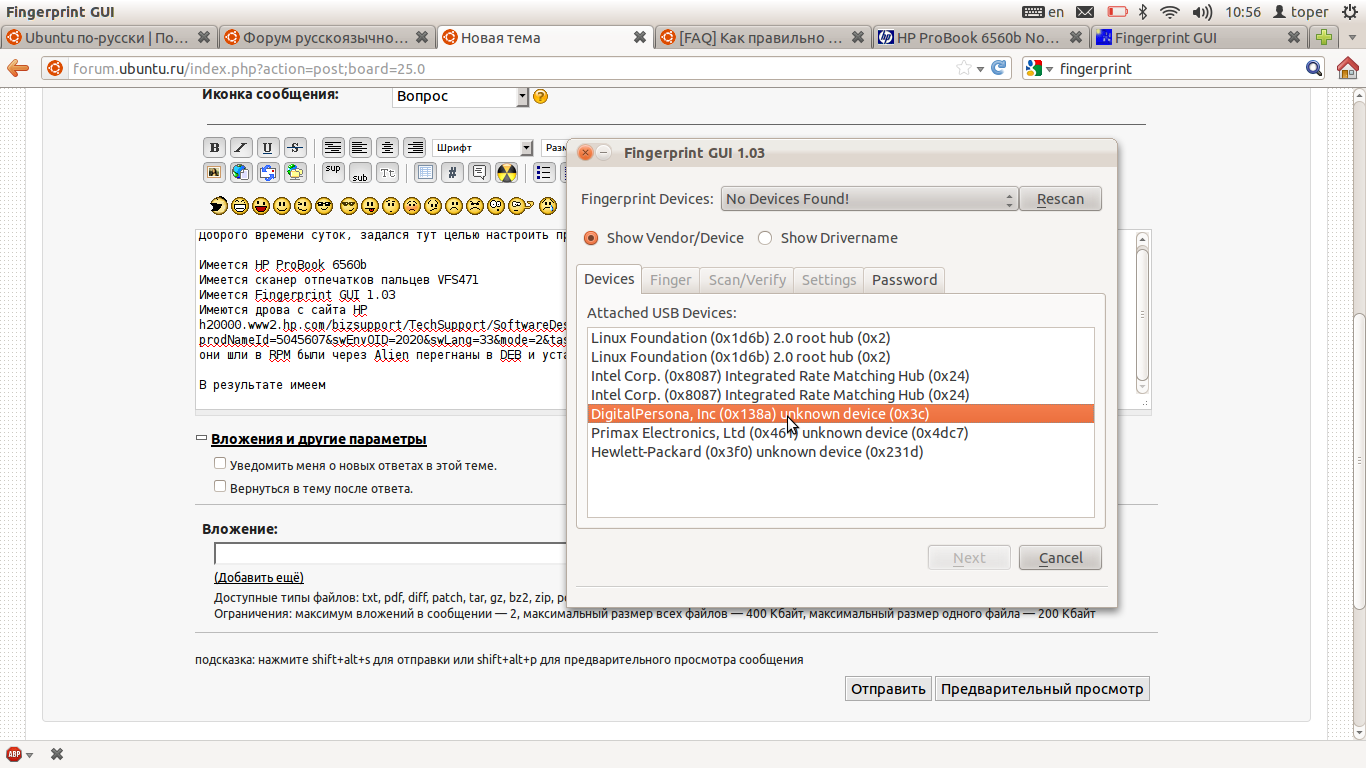Screen dimensions: 1366x768
Task: Open the toper user menu
Action: (1299, 12)
